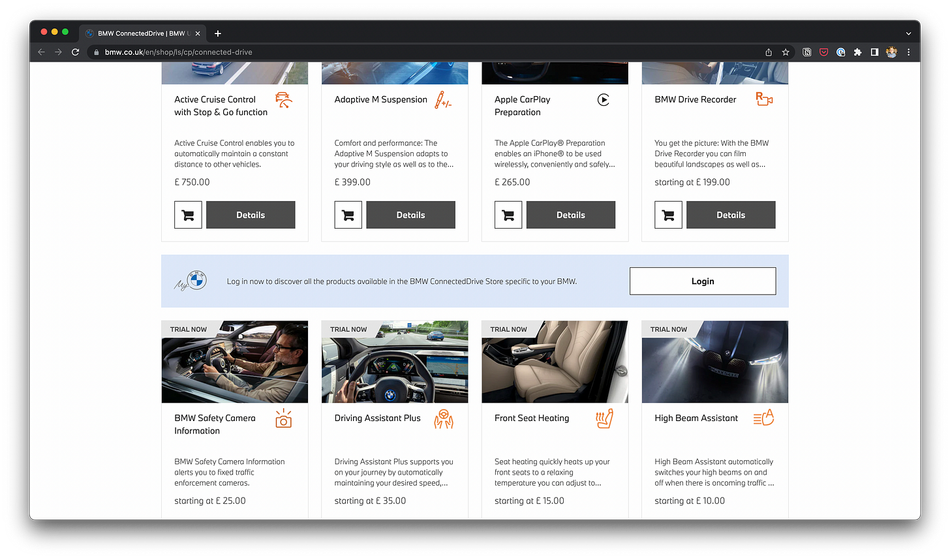
Task: Click the Login button
Action: (702, 281)
